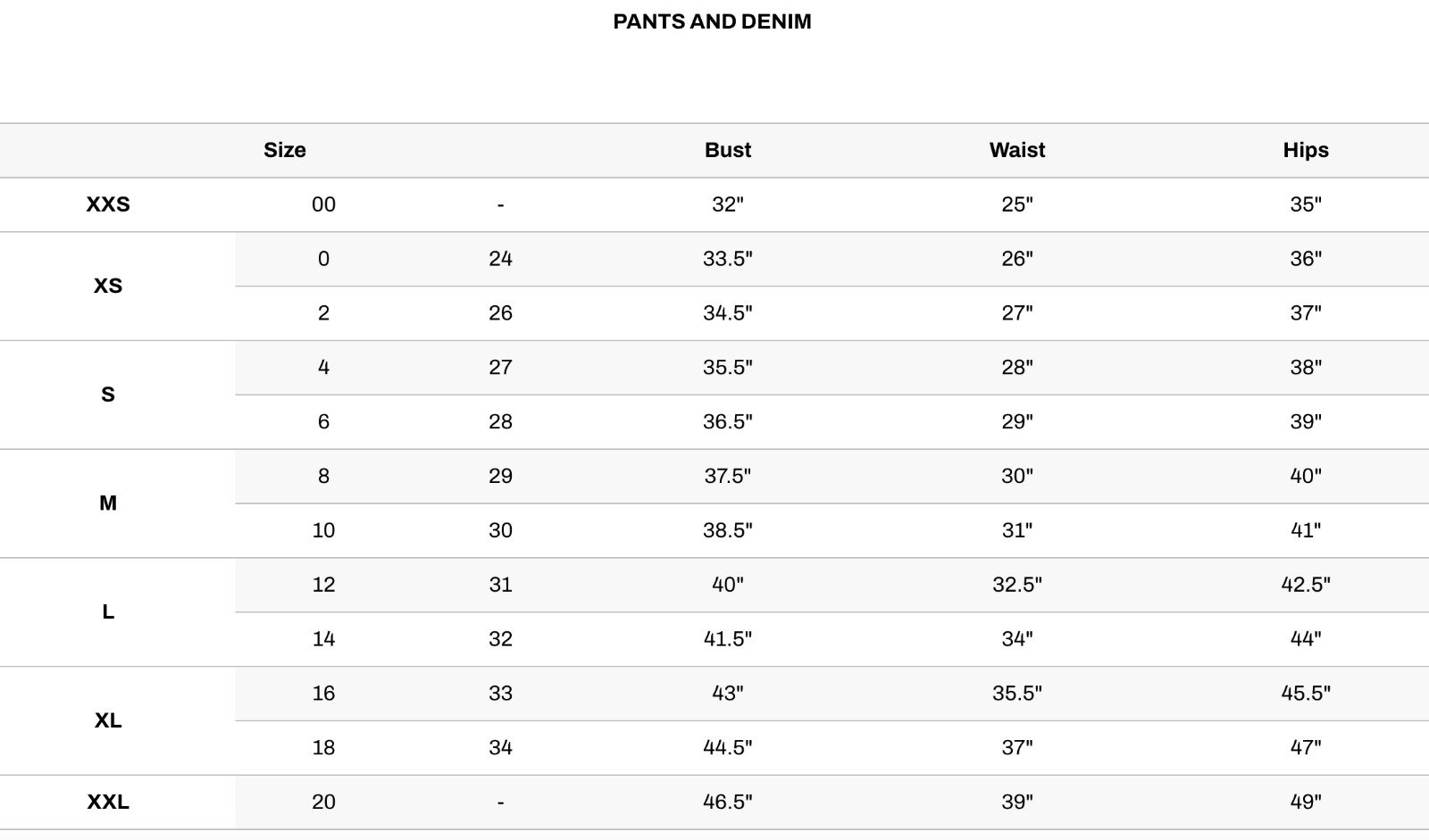Image resolution: width=1429 pixels, height=840 pixels.
Task: Click the Waist column header
Action: [1016, 150]
